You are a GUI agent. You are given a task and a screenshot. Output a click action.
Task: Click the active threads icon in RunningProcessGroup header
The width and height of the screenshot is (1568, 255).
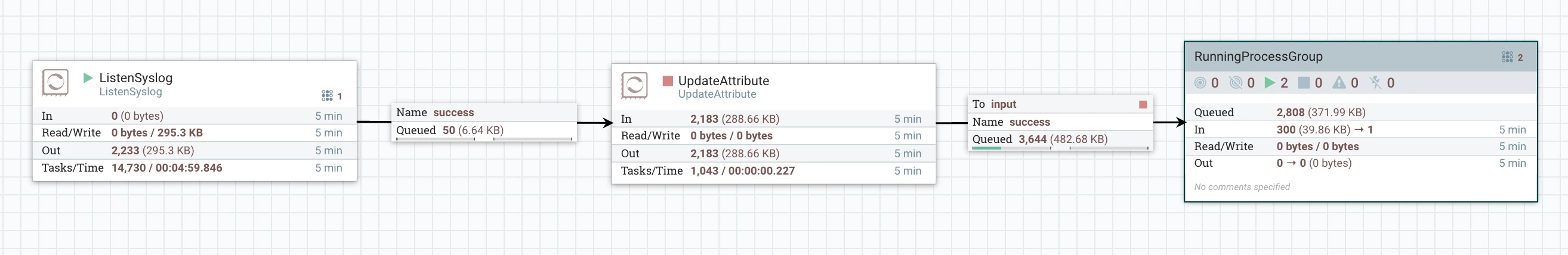[x=1507, y=57]
